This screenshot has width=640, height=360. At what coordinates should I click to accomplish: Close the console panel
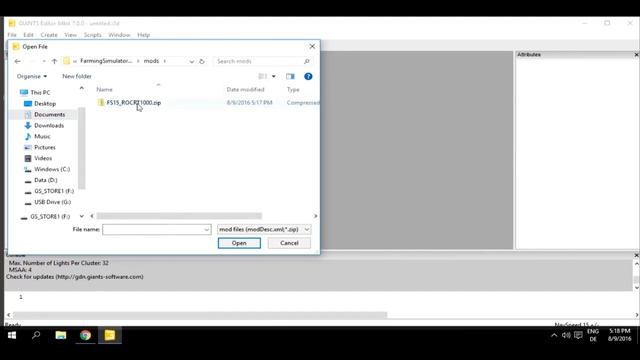coord(636,256)
